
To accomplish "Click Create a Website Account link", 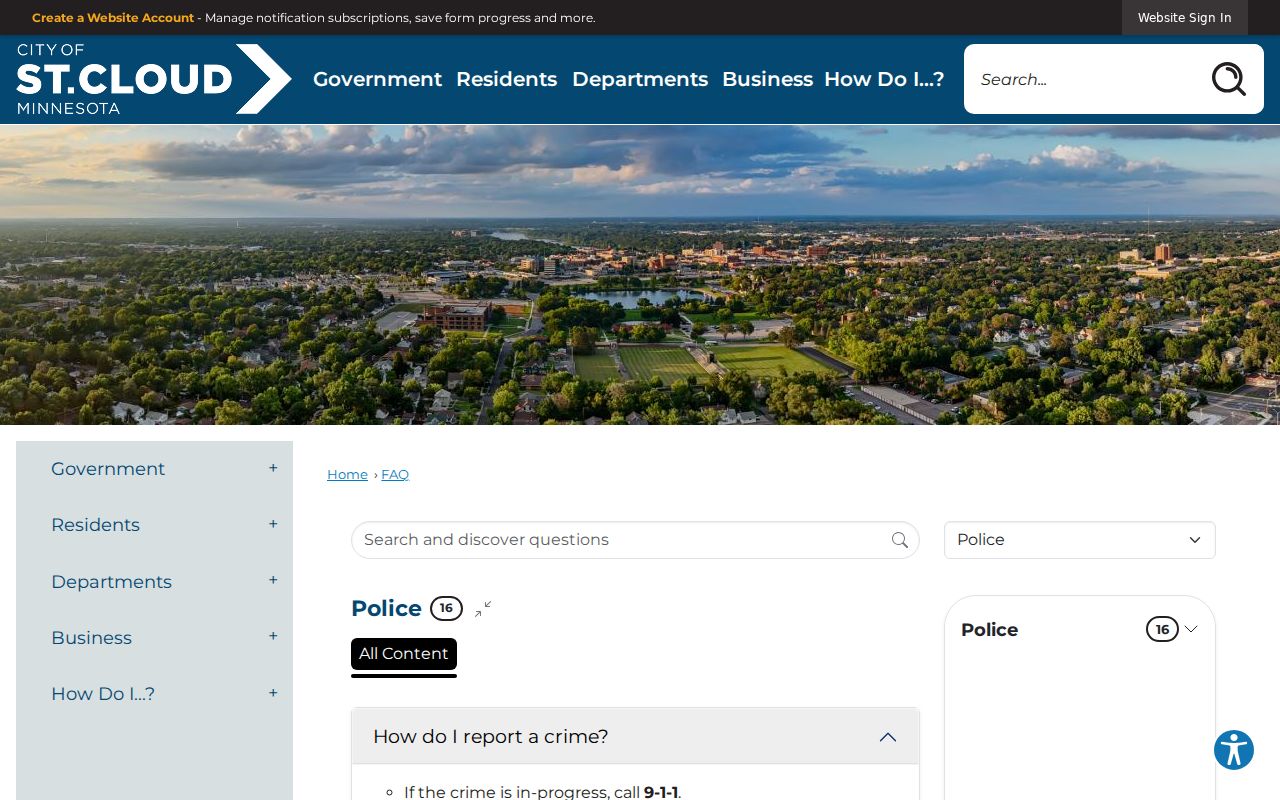I will pyautogui.click(x=113, y=18).
